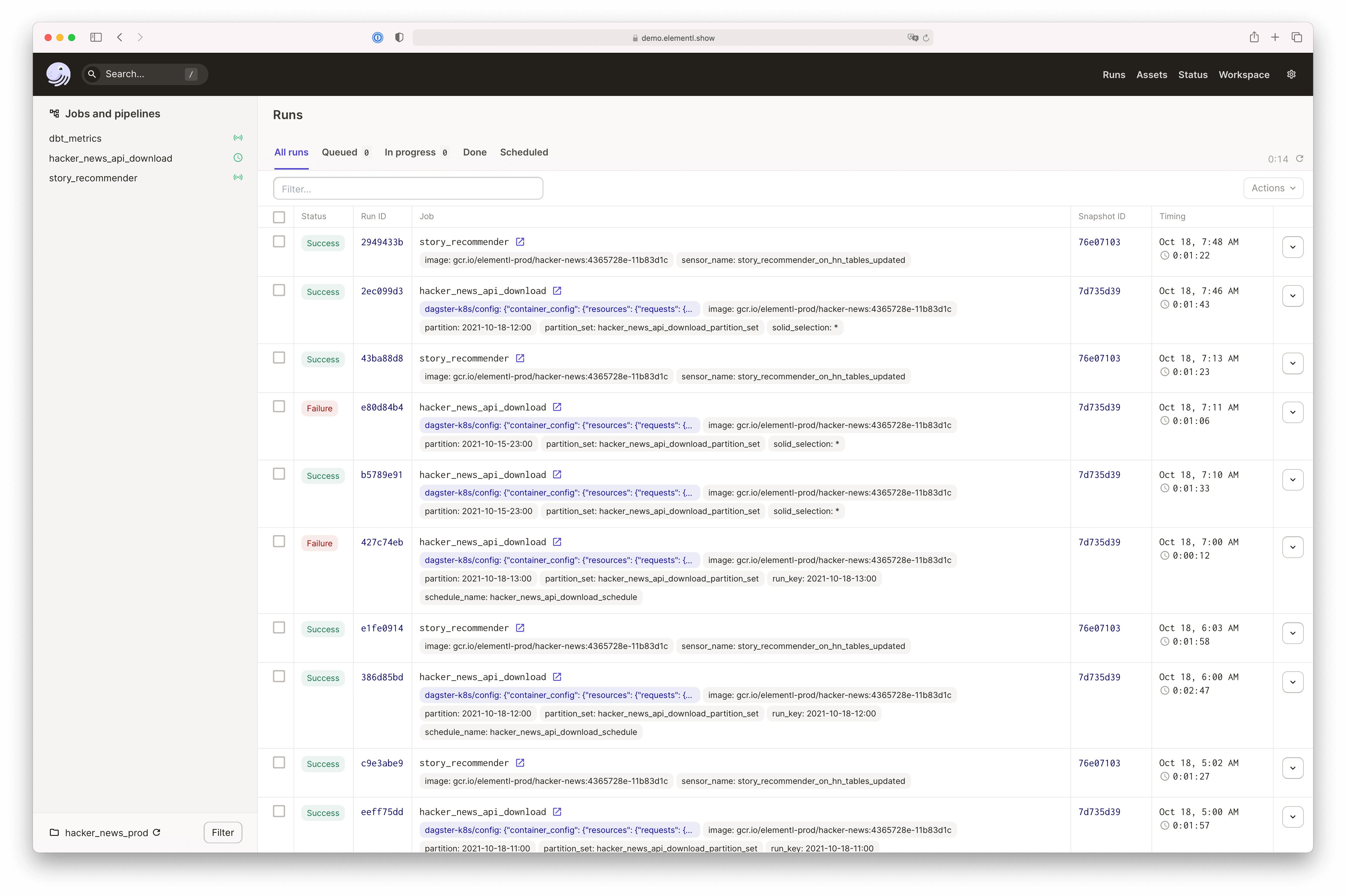
Task: Click the sensor icon next to dbt_metrics
Action: tap(238, 138)
